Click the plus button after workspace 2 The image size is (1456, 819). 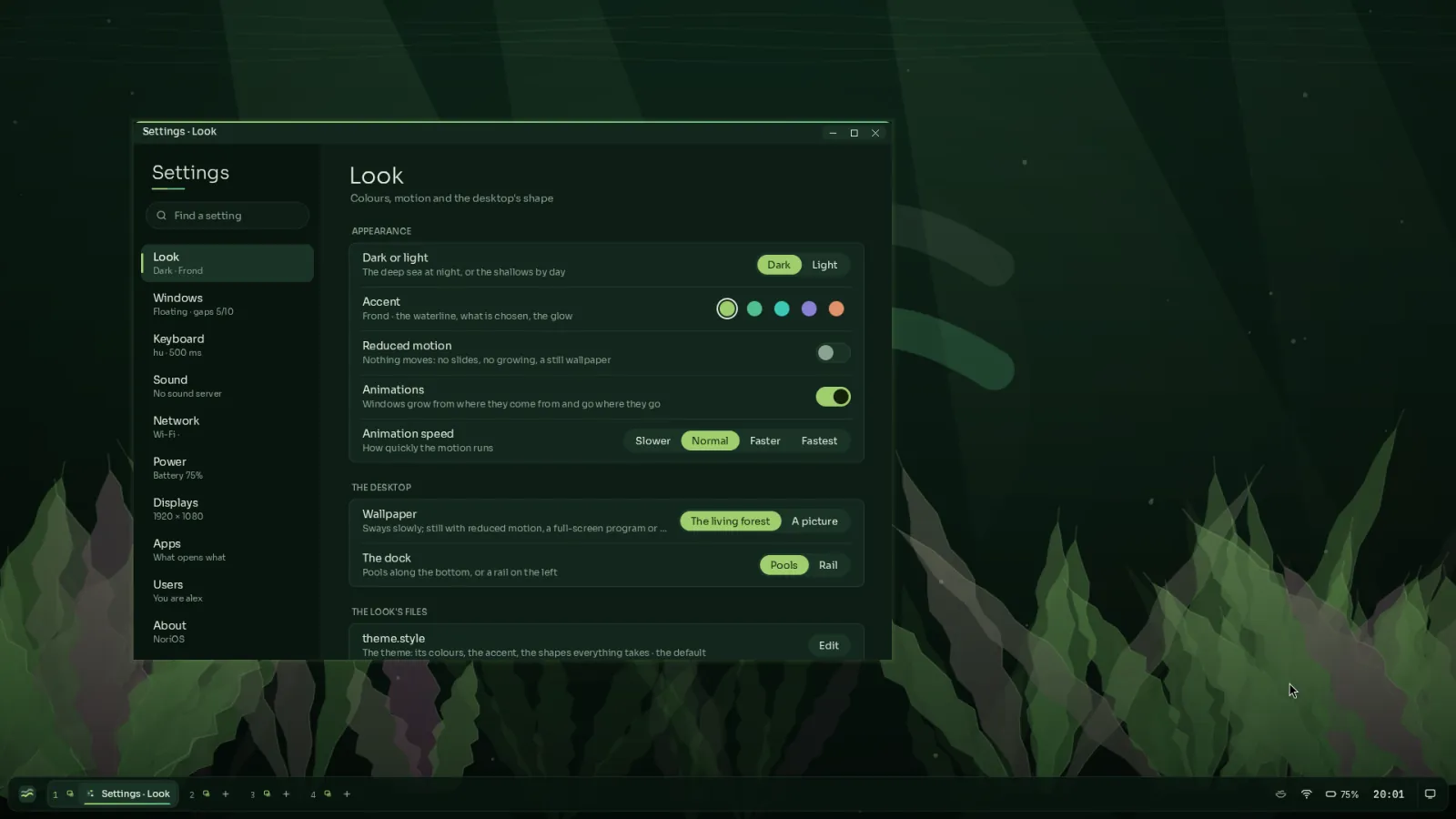pyautogui.click(x=226, y=794)
